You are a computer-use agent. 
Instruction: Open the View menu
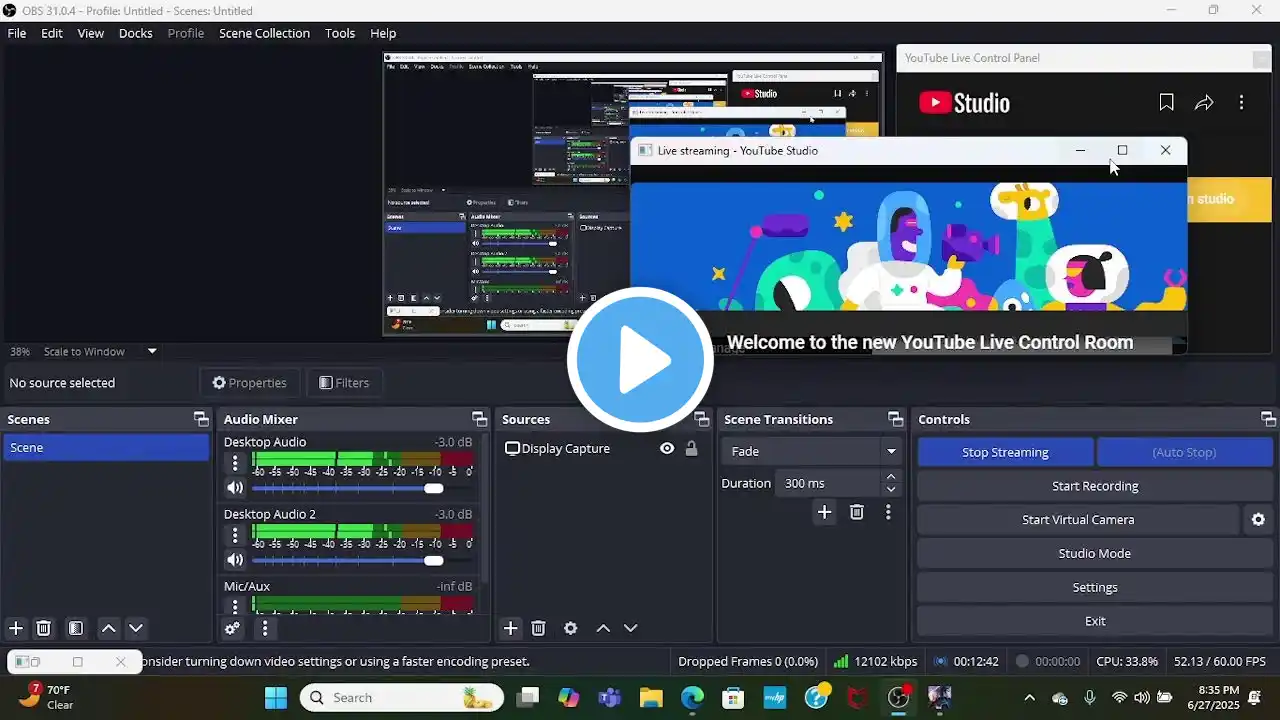91,33
